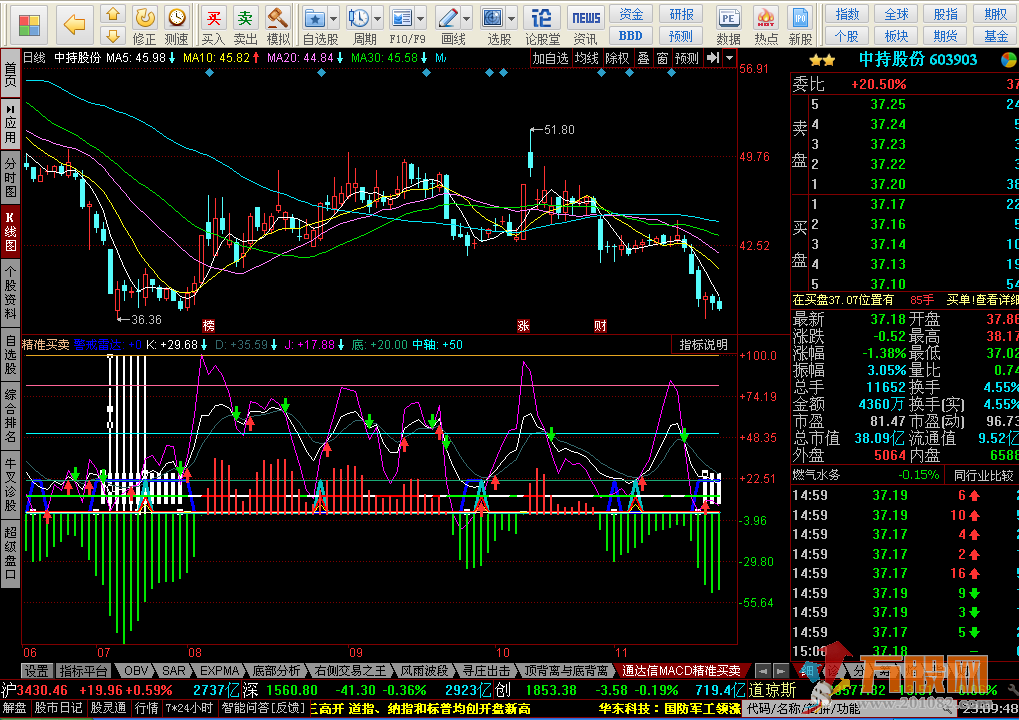Screen dimensions: 1019x720
Task: Expand the 自选股 dropdown arrow
Action: tap(334, 18)
